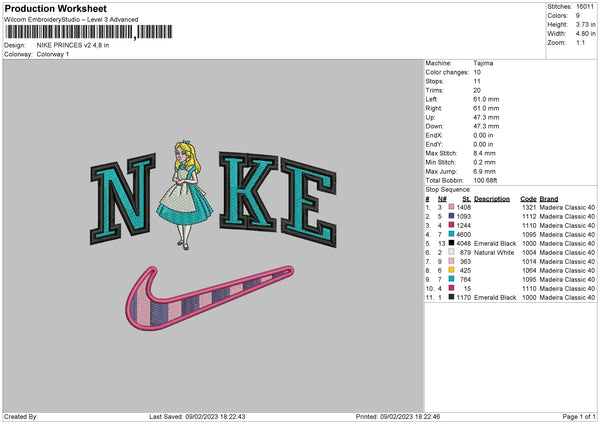This screenshot has width=600, height=424.
Task: Click the 'Printed: 09/02/2023 18:22:46' footer text
Action: (x=398, y=416)
